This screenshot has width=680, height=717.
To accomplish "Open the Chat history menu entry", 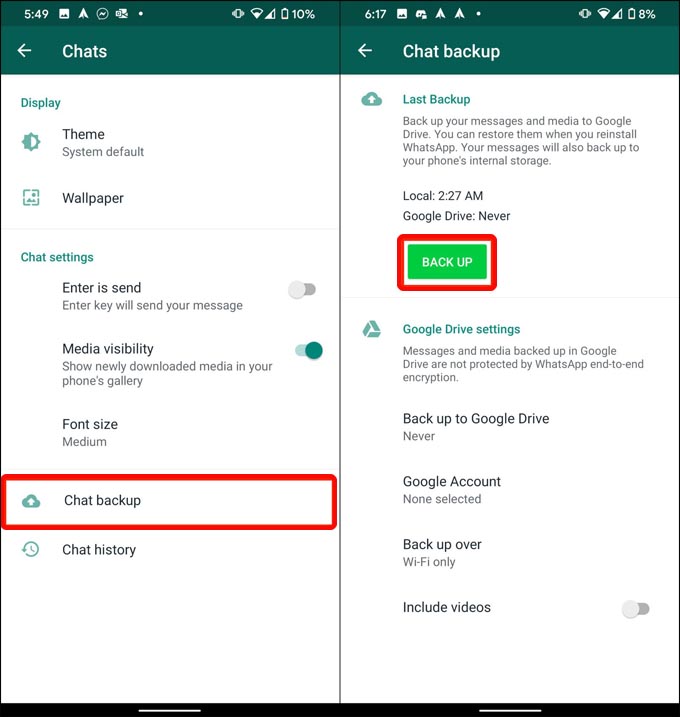I will [170, 550].
